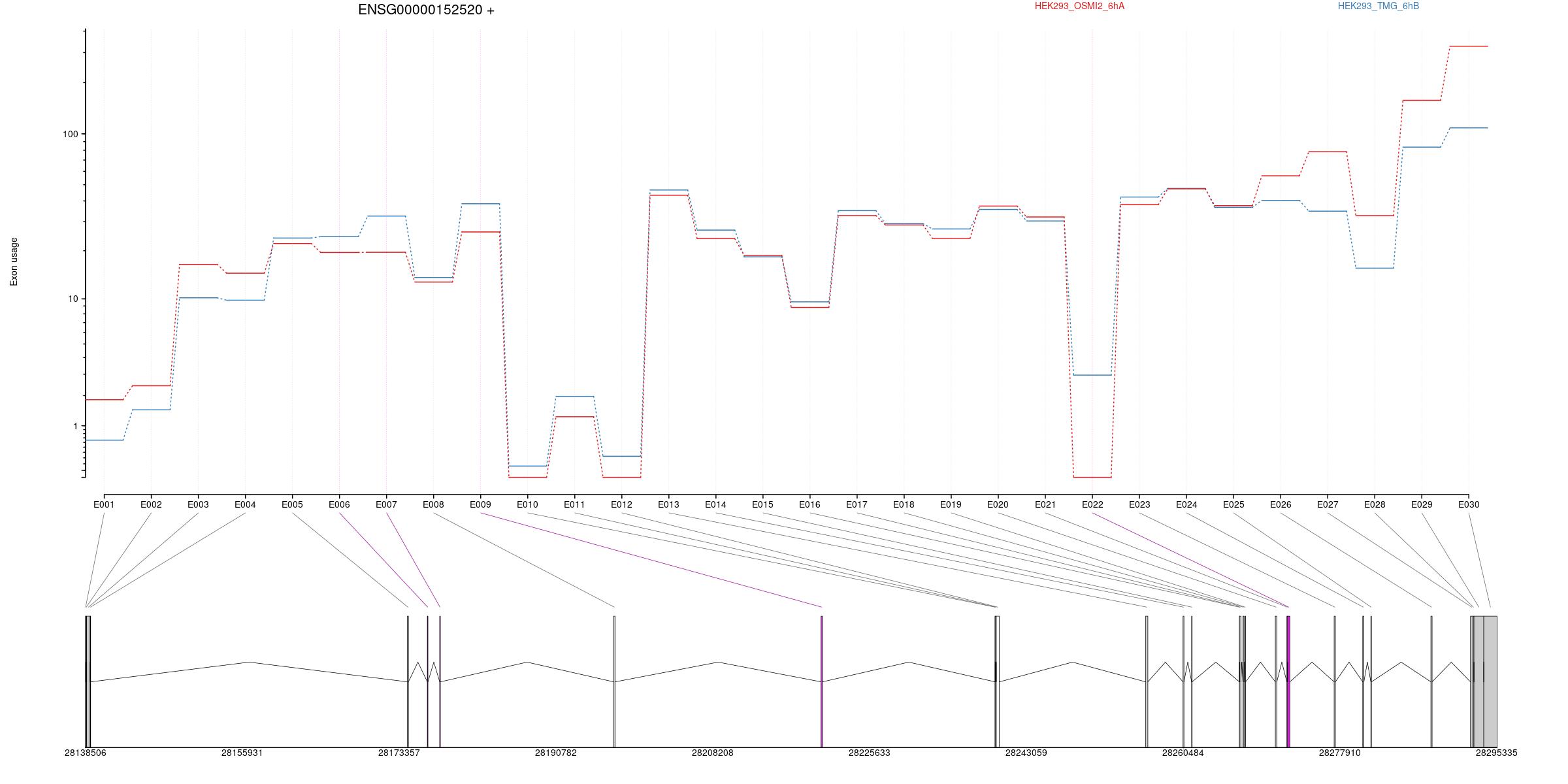Select exon label E022
The height and width of the screenshot is (784, 1568).
[1092, 504]
